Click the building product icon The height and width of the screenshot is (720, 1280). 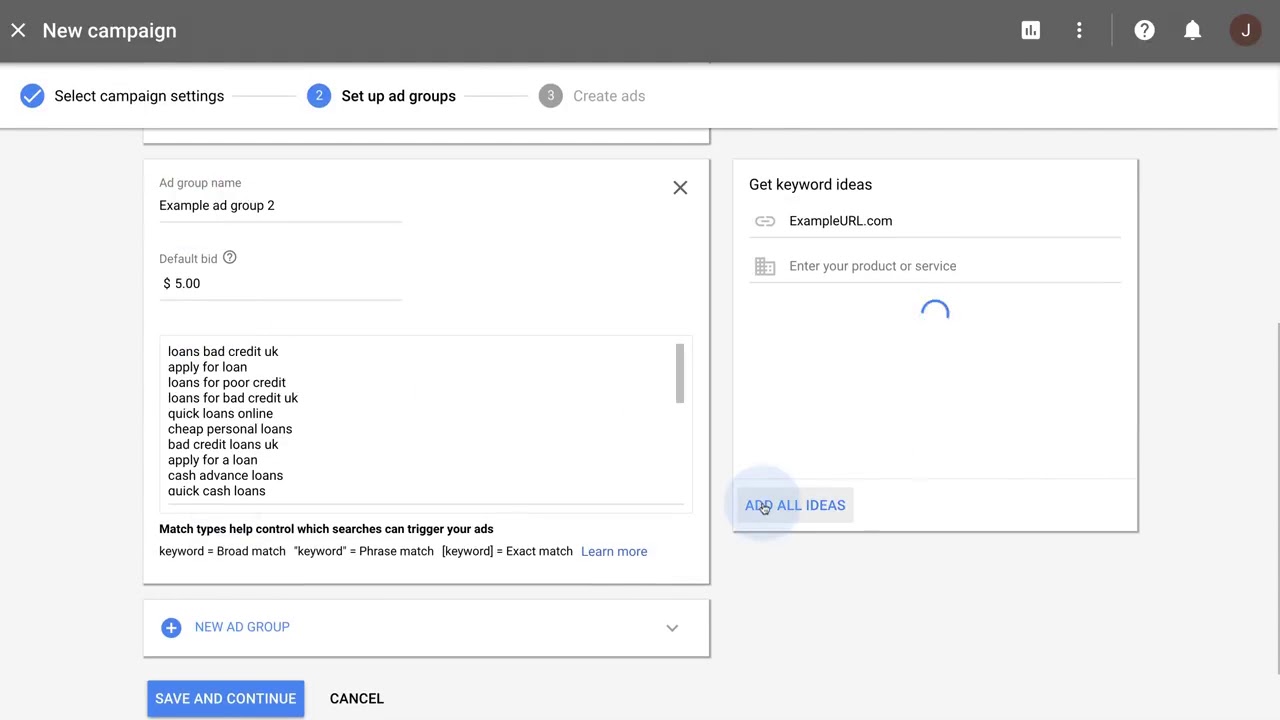[x=765, y=266]
